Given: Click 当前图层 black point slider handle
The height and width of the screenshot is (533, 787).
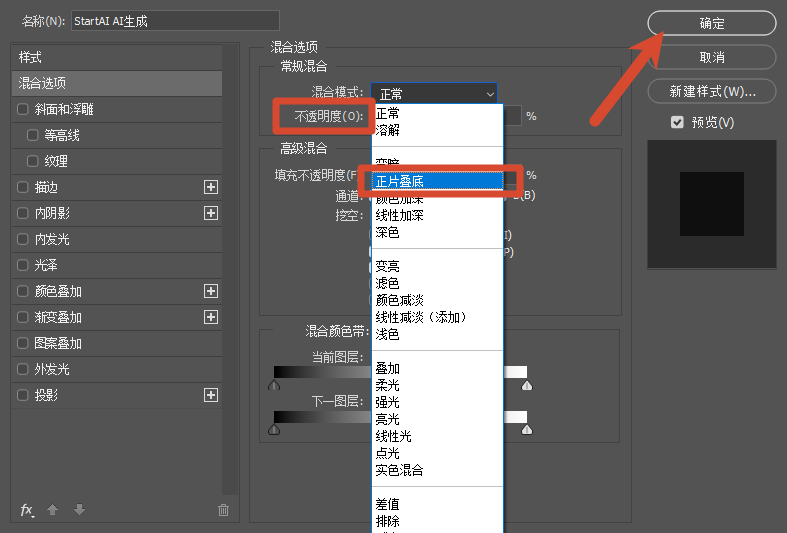Looking at the screenshot, I should pyautogui.click(x=274, y=385).
